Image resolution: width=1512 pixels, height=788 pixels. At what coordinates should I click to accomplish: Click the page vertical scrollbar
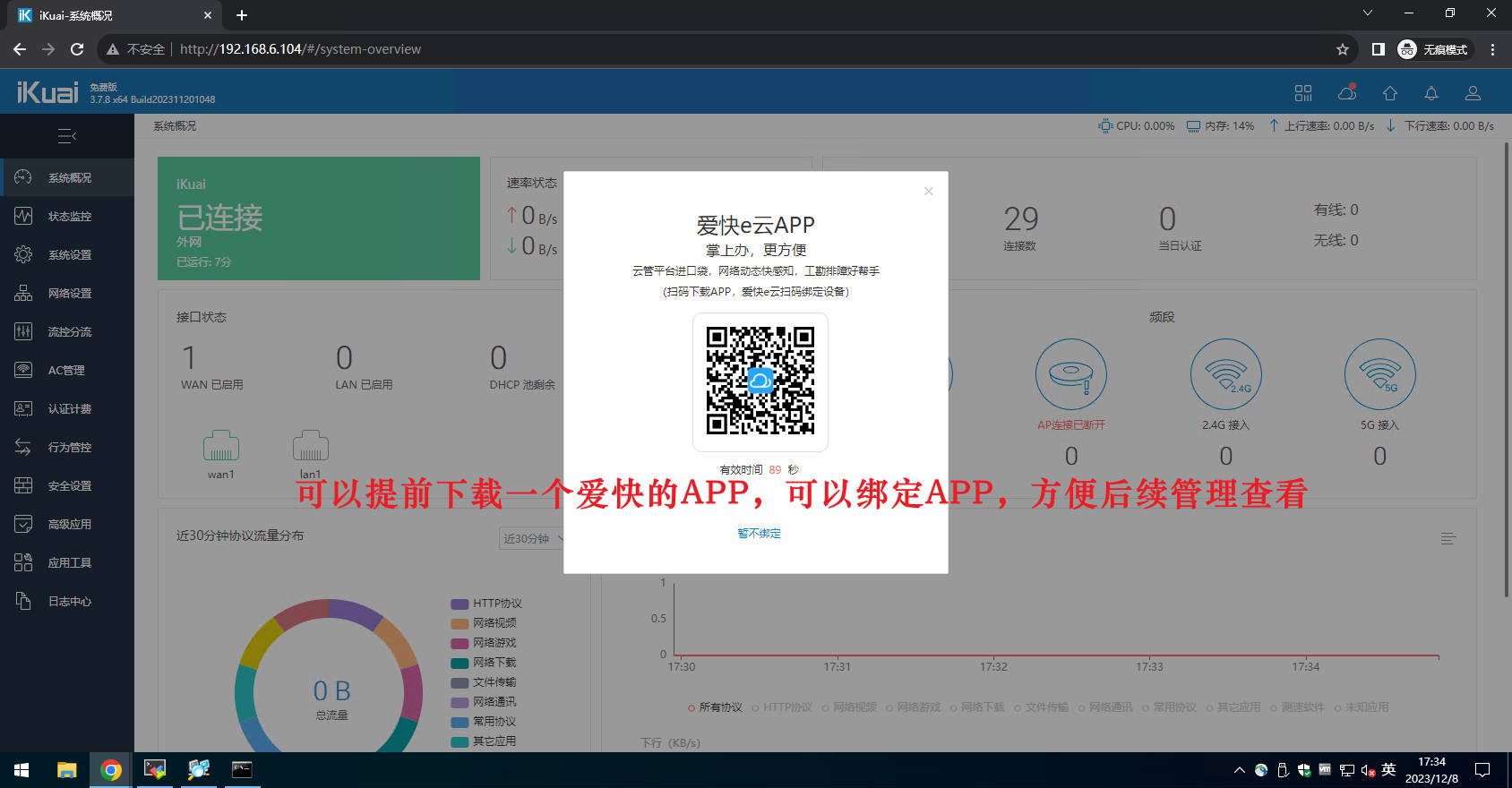click(1507, 369)
